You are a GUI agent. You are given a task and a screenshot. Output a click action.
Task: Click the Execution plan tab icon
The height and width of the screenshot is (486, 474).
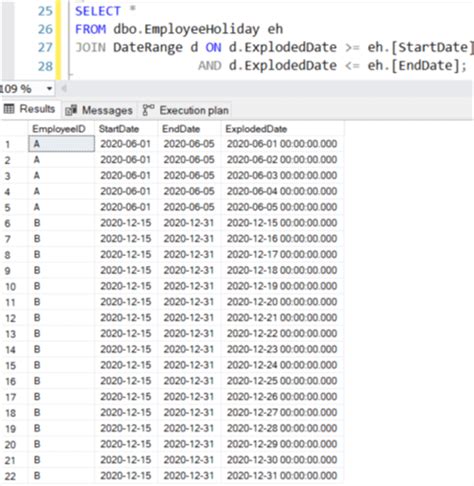coord(148,110)
